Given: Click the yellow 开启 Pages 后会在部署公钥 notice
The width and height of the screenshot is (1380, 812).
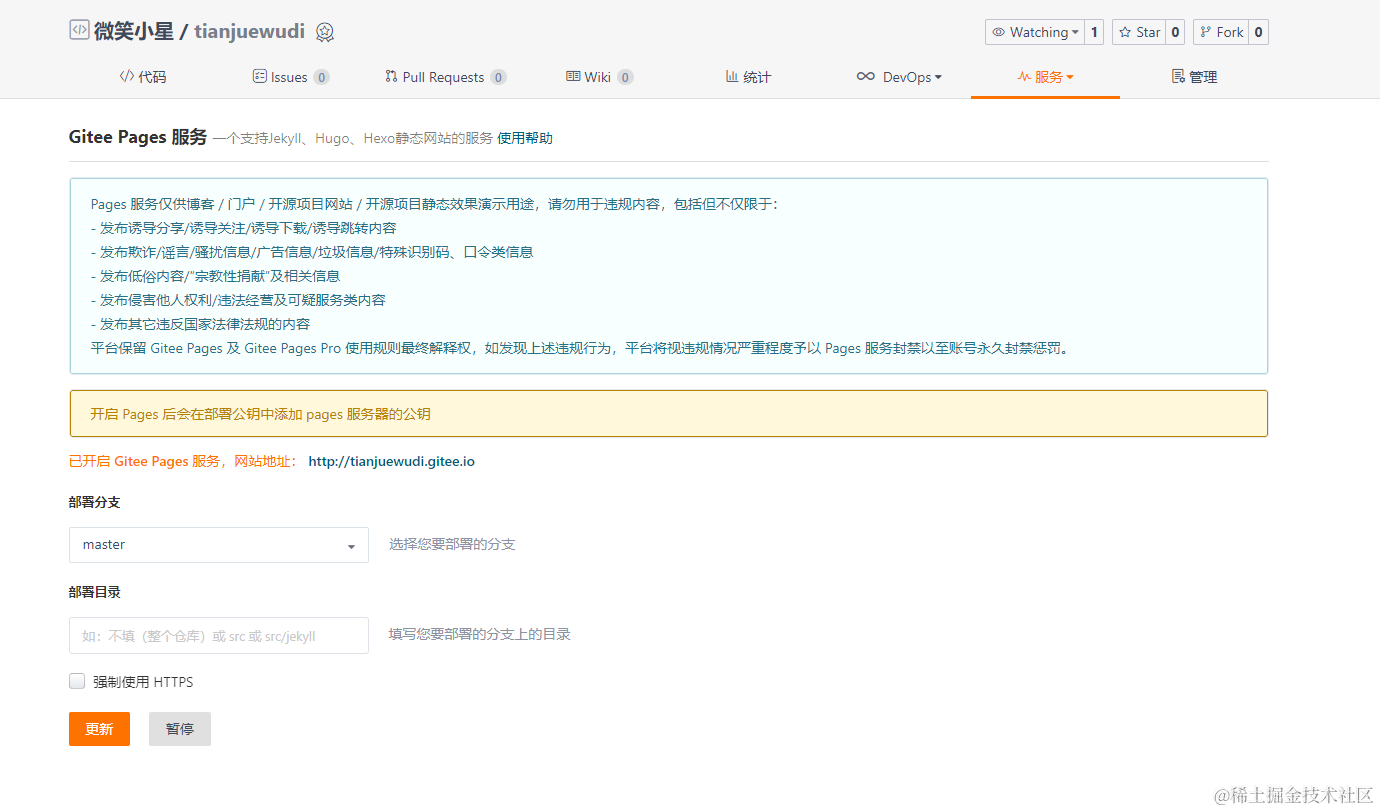Looking at the screenshot, I should [668, 413].
